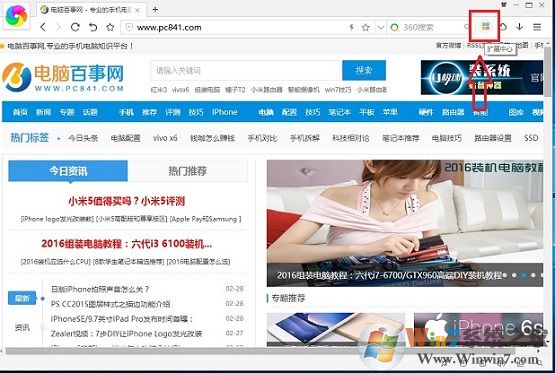Open iPhone in the nav bar
This screenshot has height=373, width=555.
pos(225,112)
